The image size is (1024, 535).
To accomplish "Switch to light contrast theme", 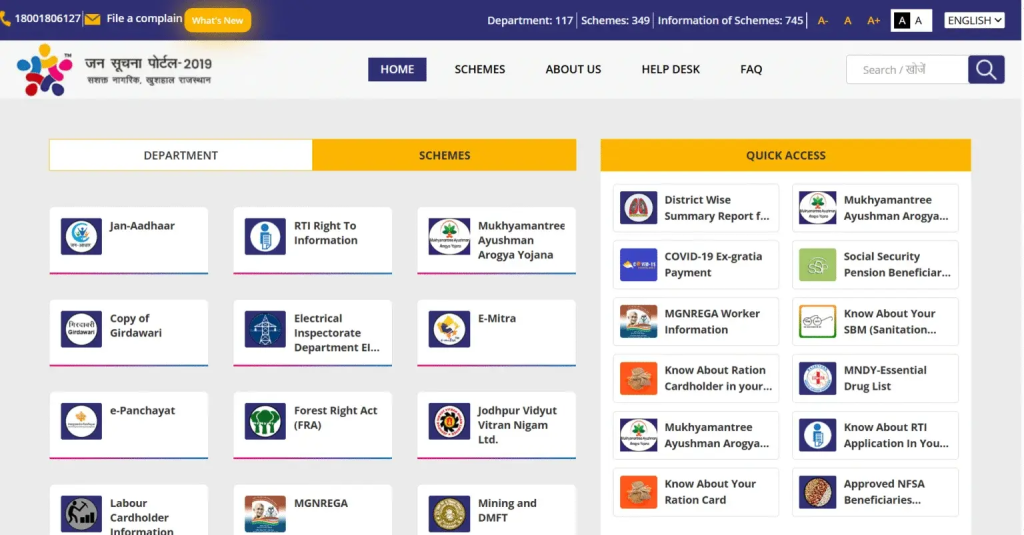I will click(920, 20).
